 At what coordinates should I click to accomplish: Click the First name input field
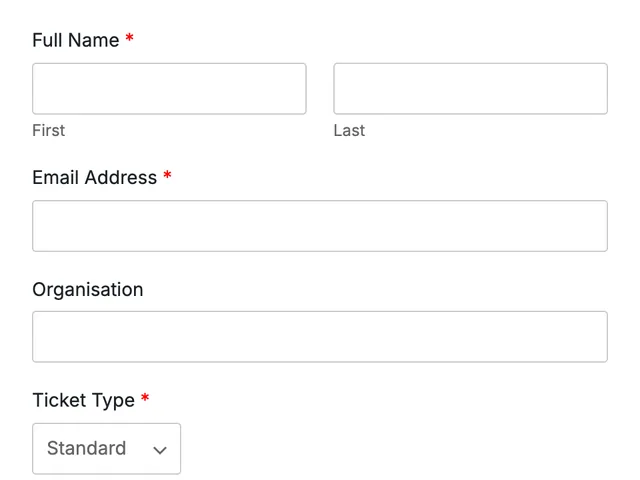169,89
